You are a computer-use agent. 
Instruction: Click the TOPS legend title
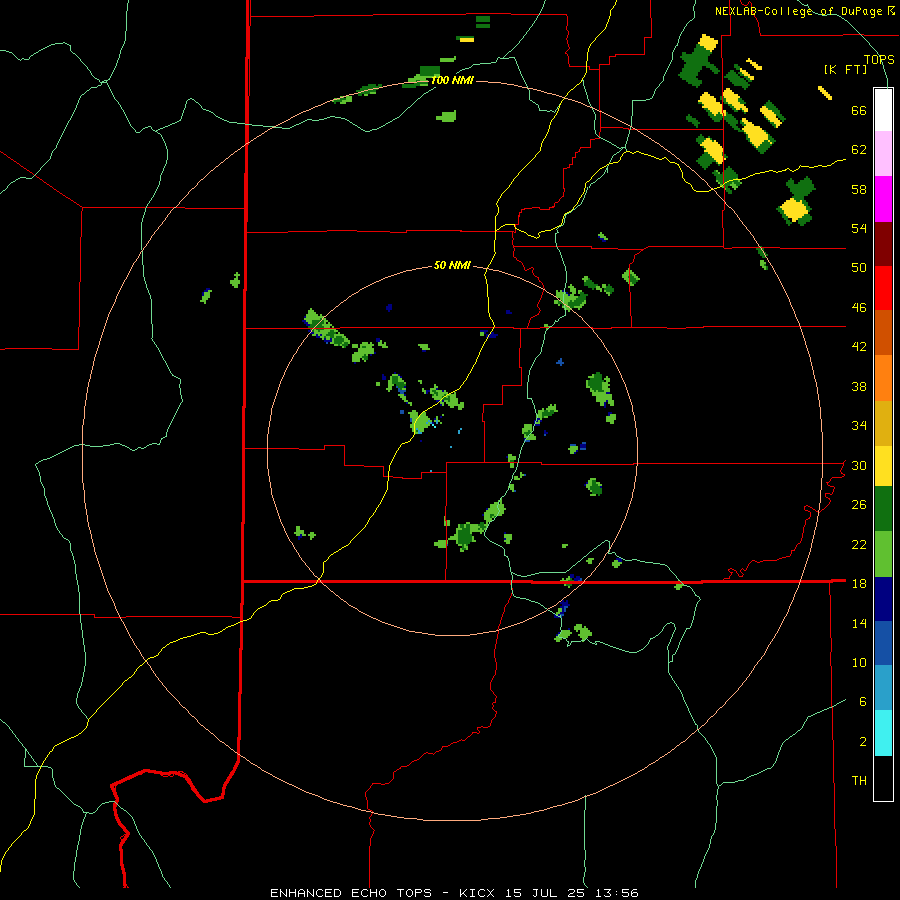(x=879, y=59)
